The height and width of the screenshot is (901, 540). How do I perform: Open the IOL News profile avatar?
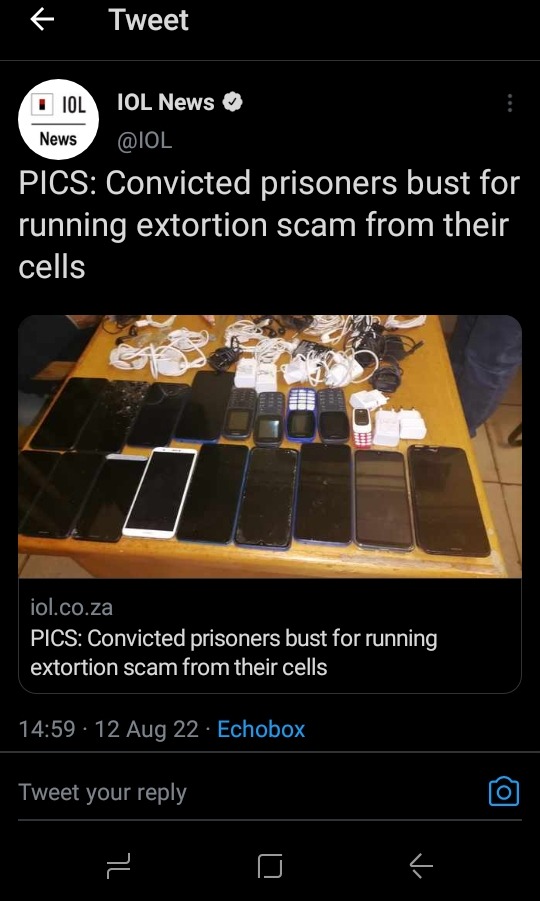[59, 120]
